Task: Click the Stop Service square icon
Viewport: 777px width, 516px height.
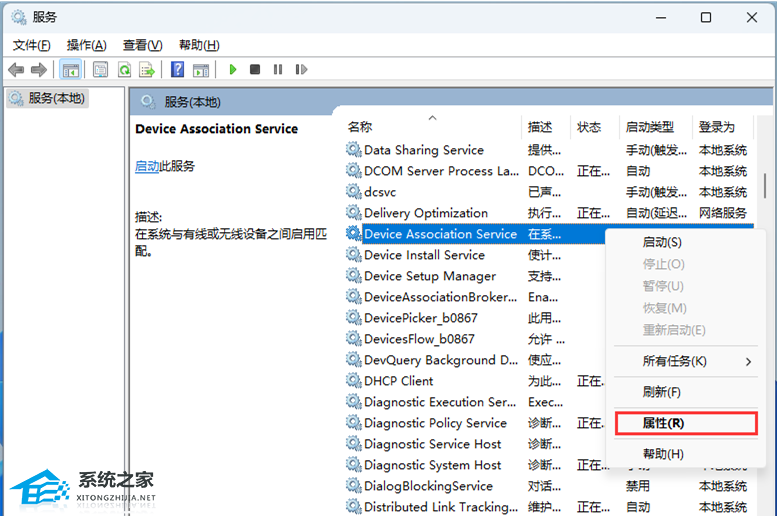Action: tap(255, 69)
